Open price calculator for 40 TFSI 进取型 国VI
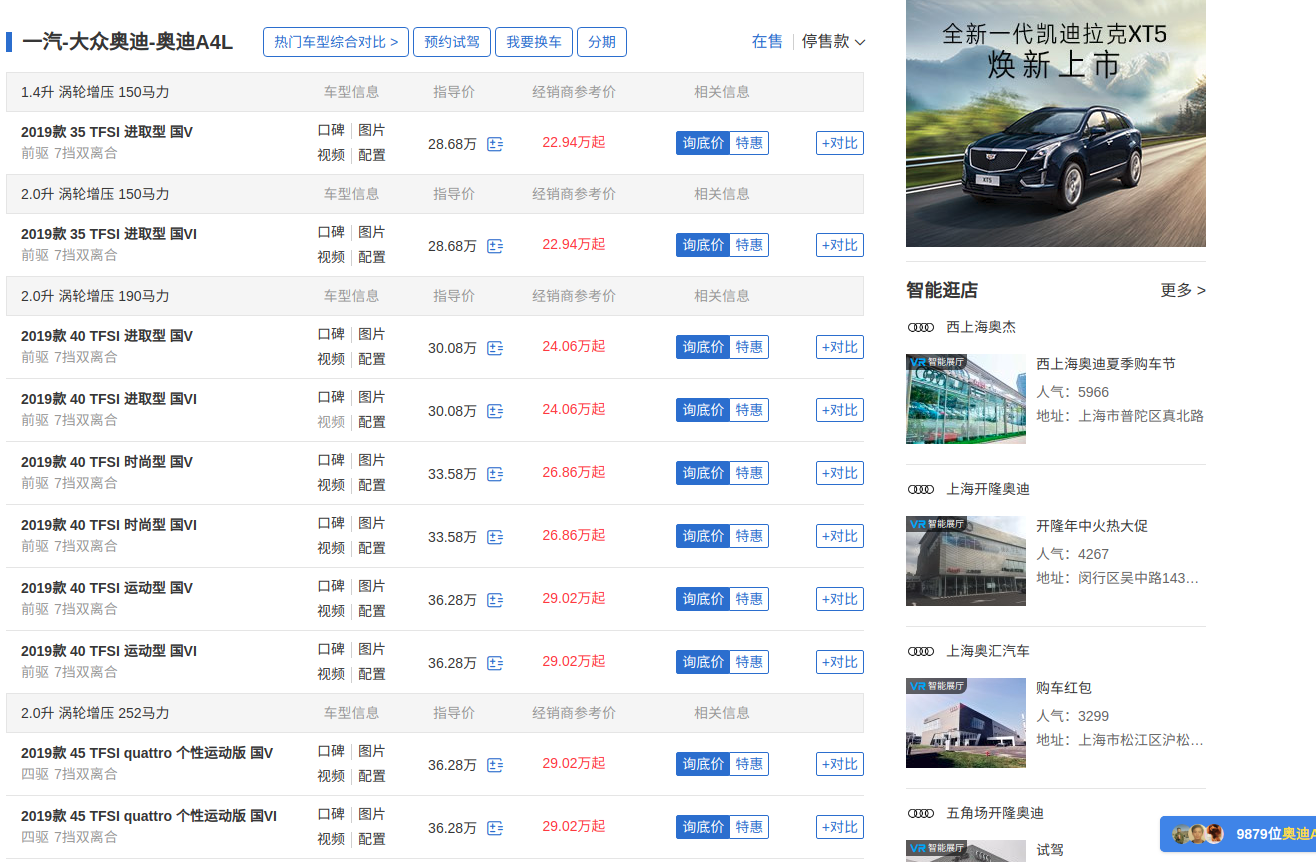 (x=495, y=411)
